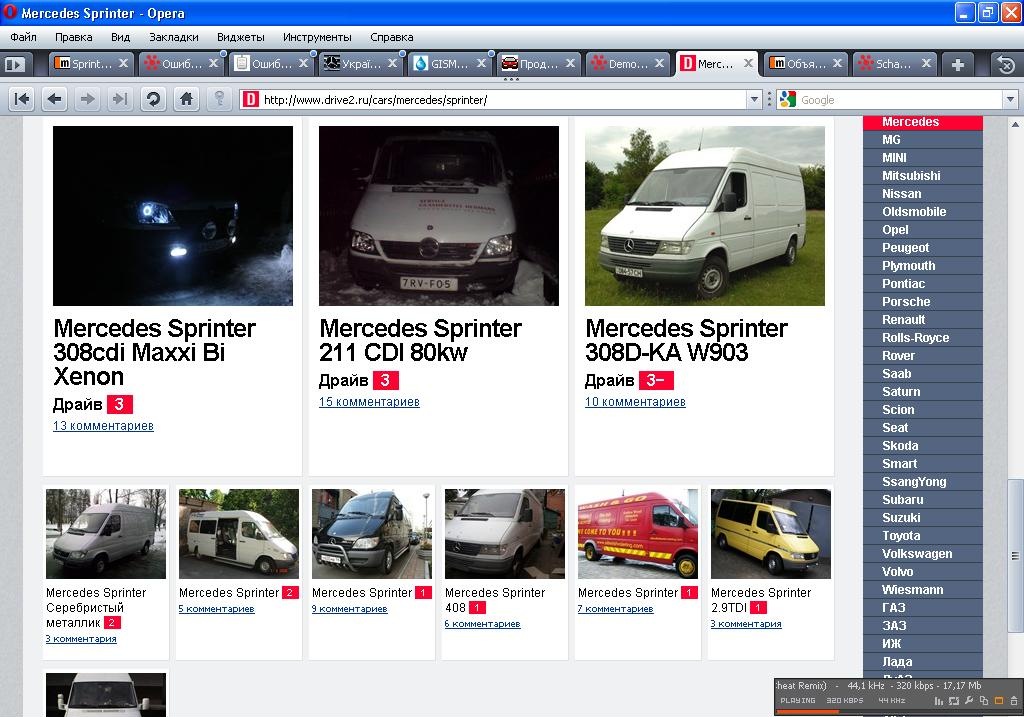The height and width of the screenshot is (717, 1024).
Task: Toggle the Opera panels sidebar button
Action: click(15, 64)
